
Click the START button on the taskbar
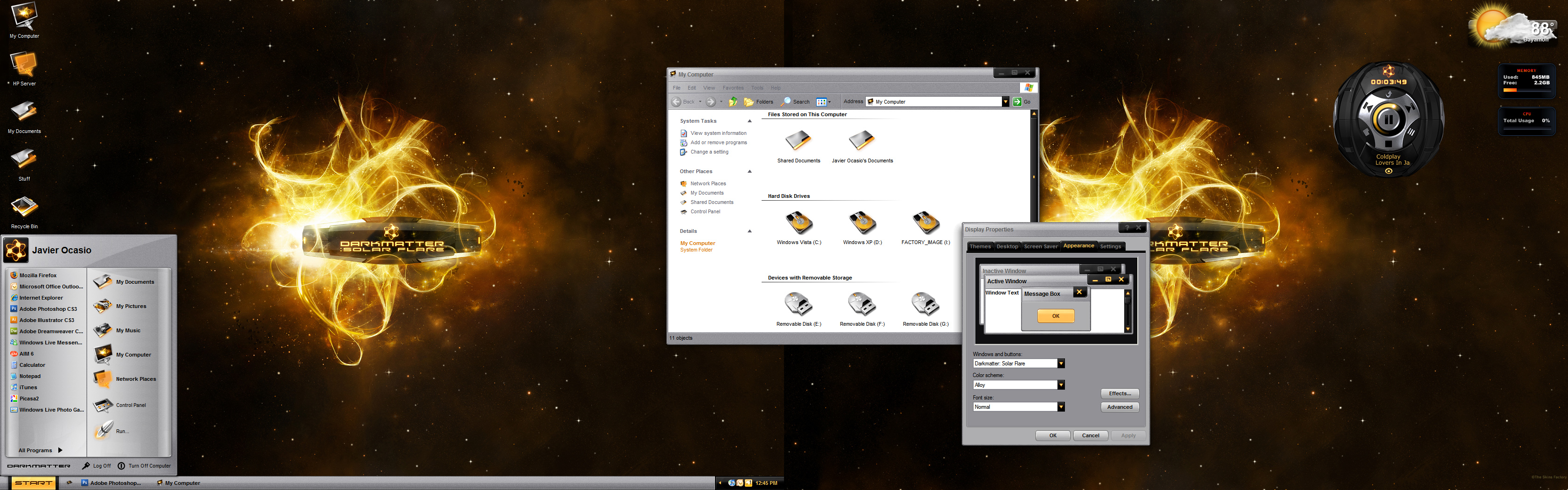click(x=34, y=483)
